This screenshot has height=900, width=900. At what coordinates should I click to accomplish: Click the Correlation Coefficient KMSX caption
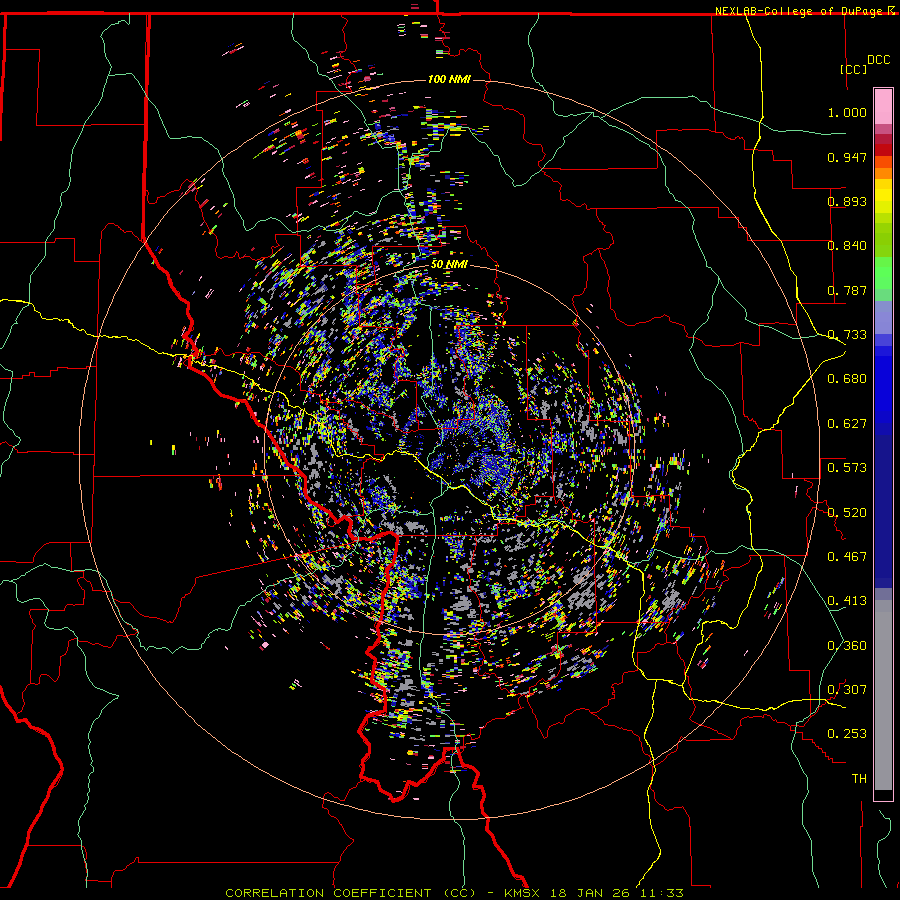click(x=454, y=893)
